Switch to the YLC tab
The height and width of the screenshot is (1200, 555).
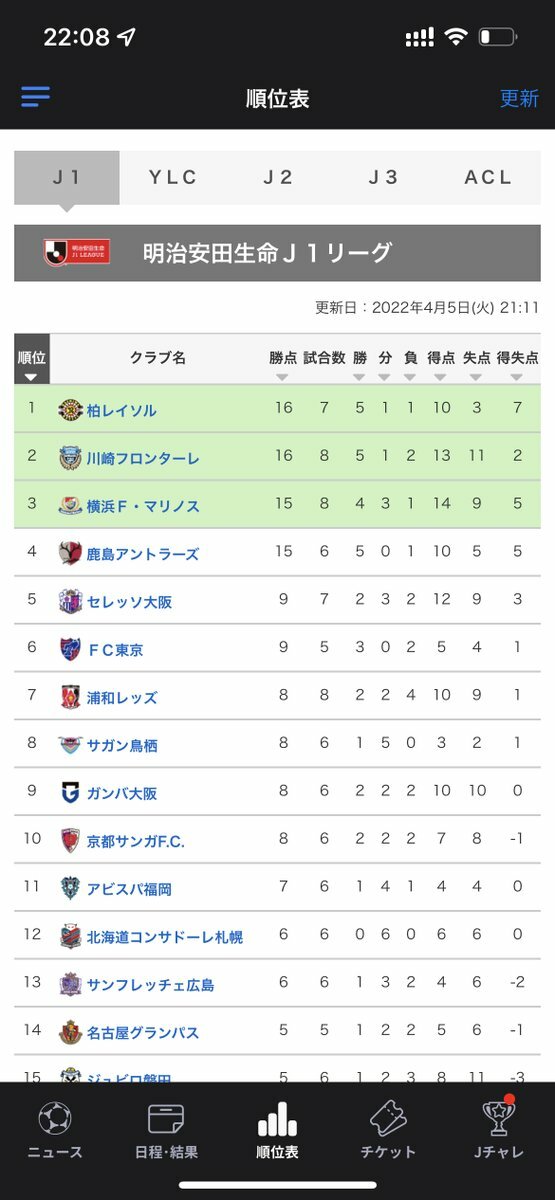[x=173, y=177]
